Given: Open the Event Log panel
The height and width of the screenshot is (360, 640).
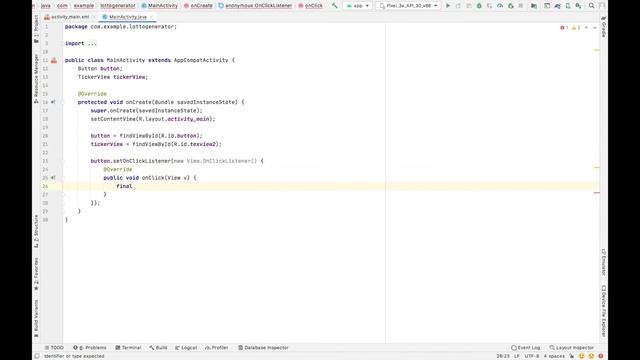Looking at the screenshot, I should coord(526,348).
